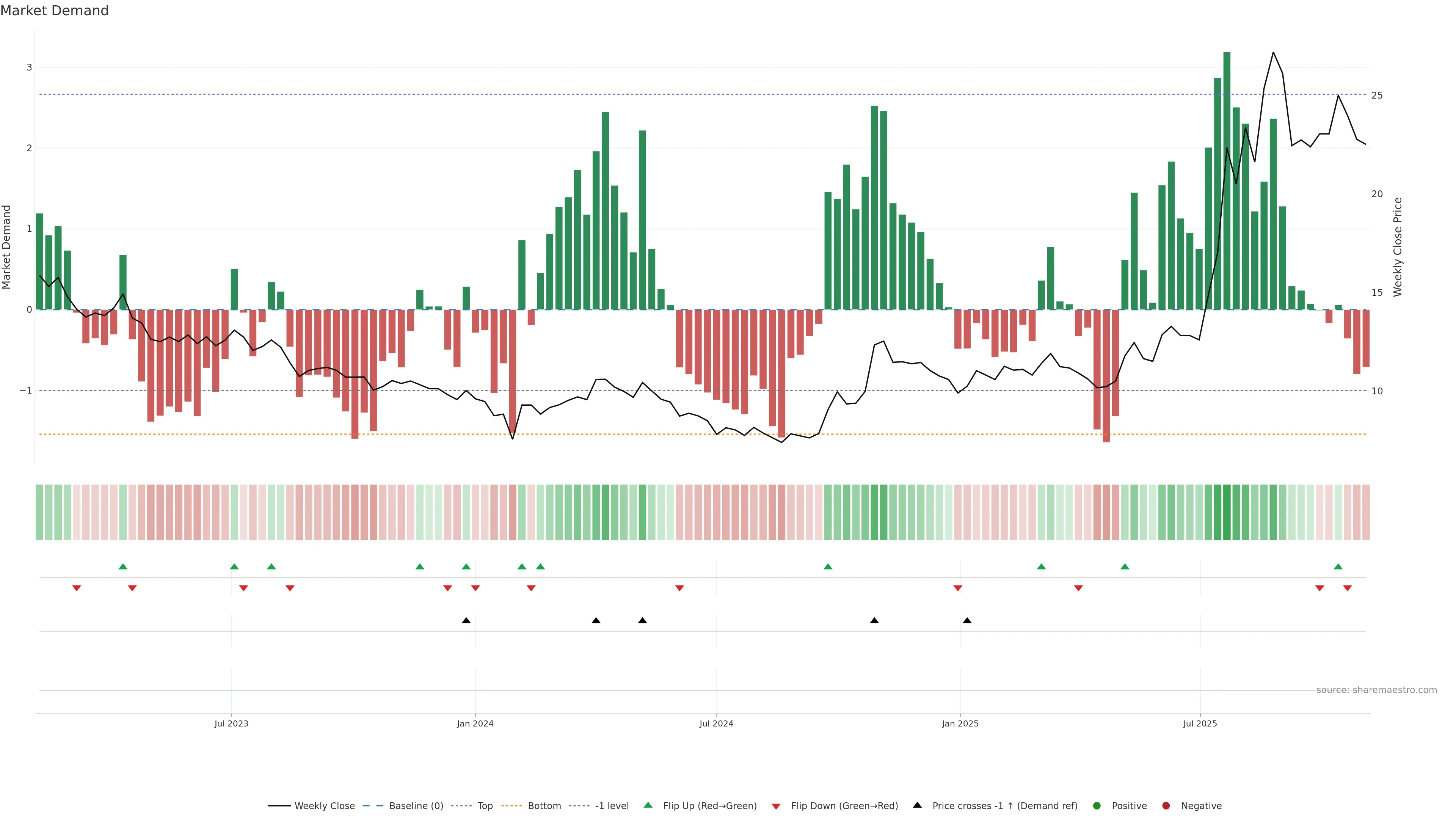Screen dimensions: 1456x819
Task: Click the Negative red dot in legend
Action: [x=1166, y=806]
